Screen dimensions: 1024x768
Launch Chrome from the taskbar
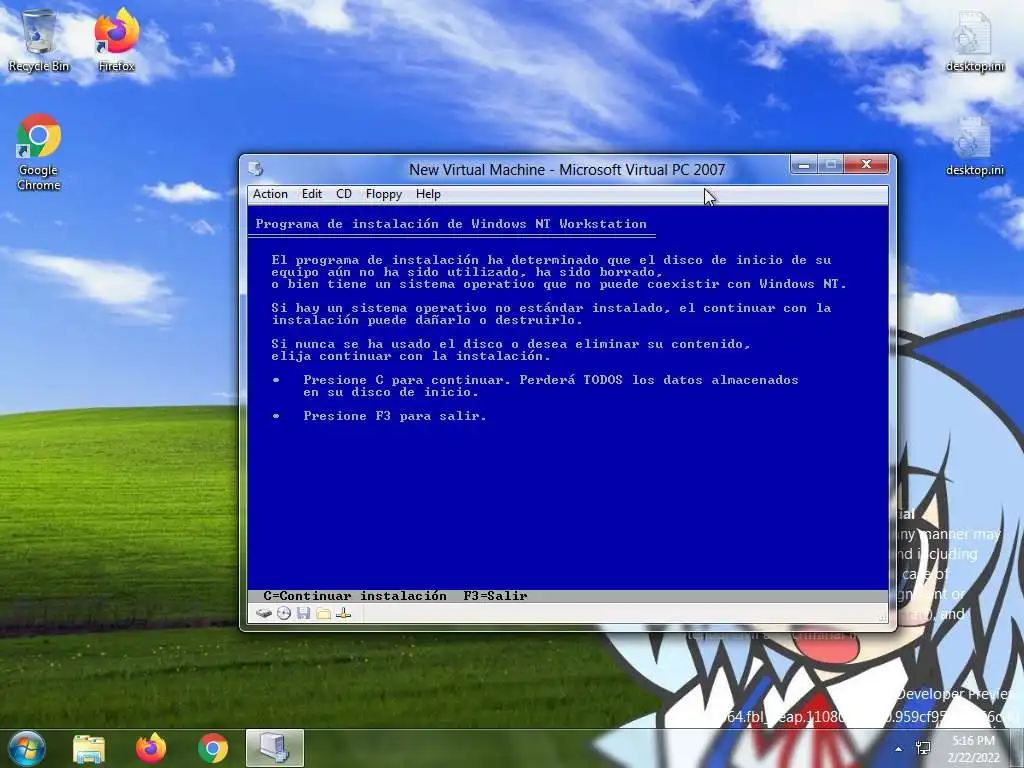[x=213, y=748]
